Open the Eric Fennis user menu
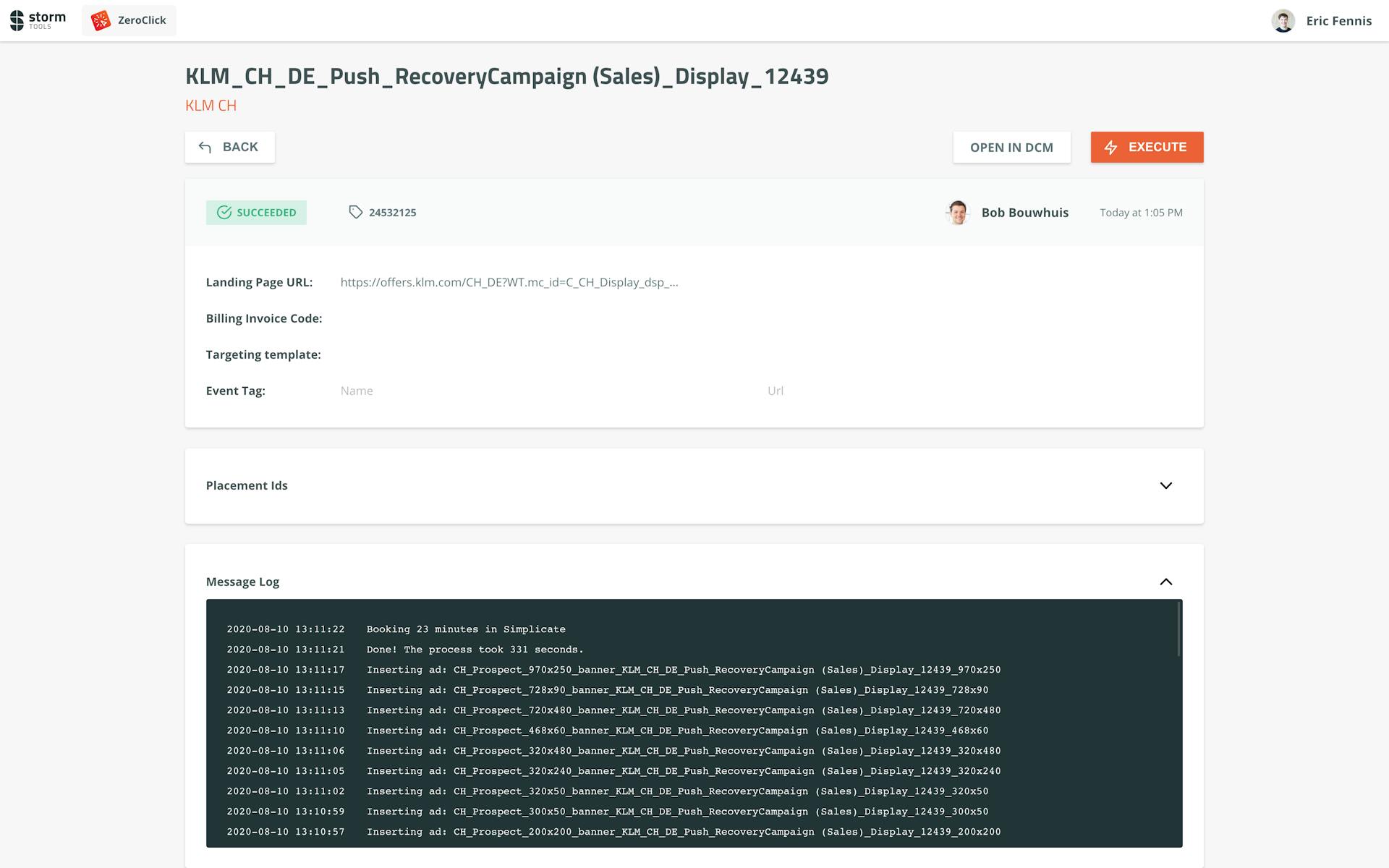Screen dimensions: 1389x868 point(1338,21)
